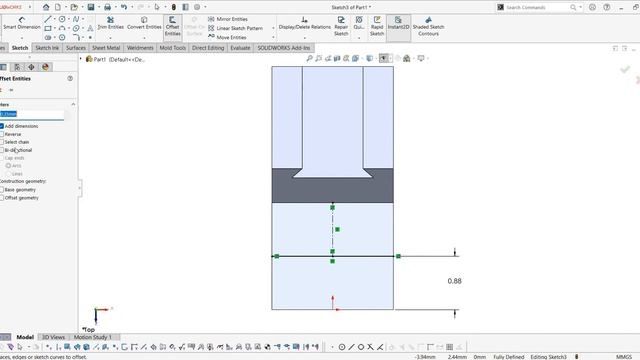Open the Trim Entities dropdown arrow
The height and width of the screenshot is (360, 640).
[111, 38]
